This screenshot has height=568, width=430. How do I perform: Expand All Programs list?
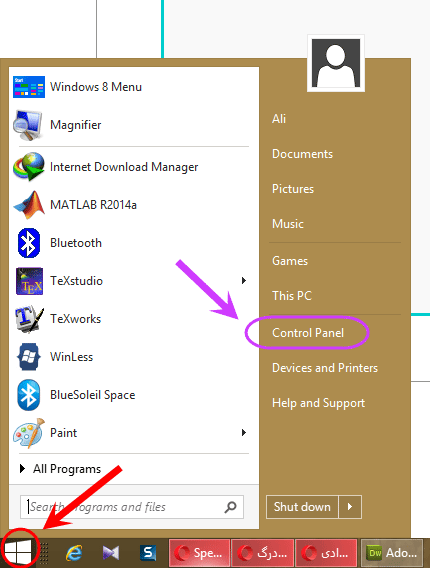click(x=60, y=469)
